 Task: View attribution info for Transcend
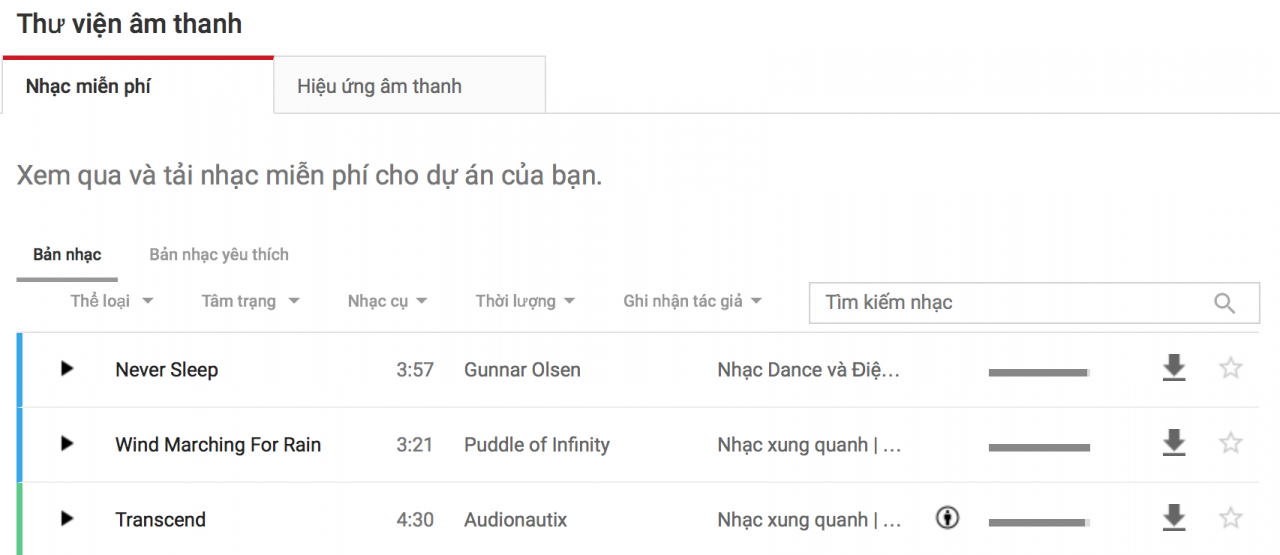pyautogui.click(x=947, y=518)
